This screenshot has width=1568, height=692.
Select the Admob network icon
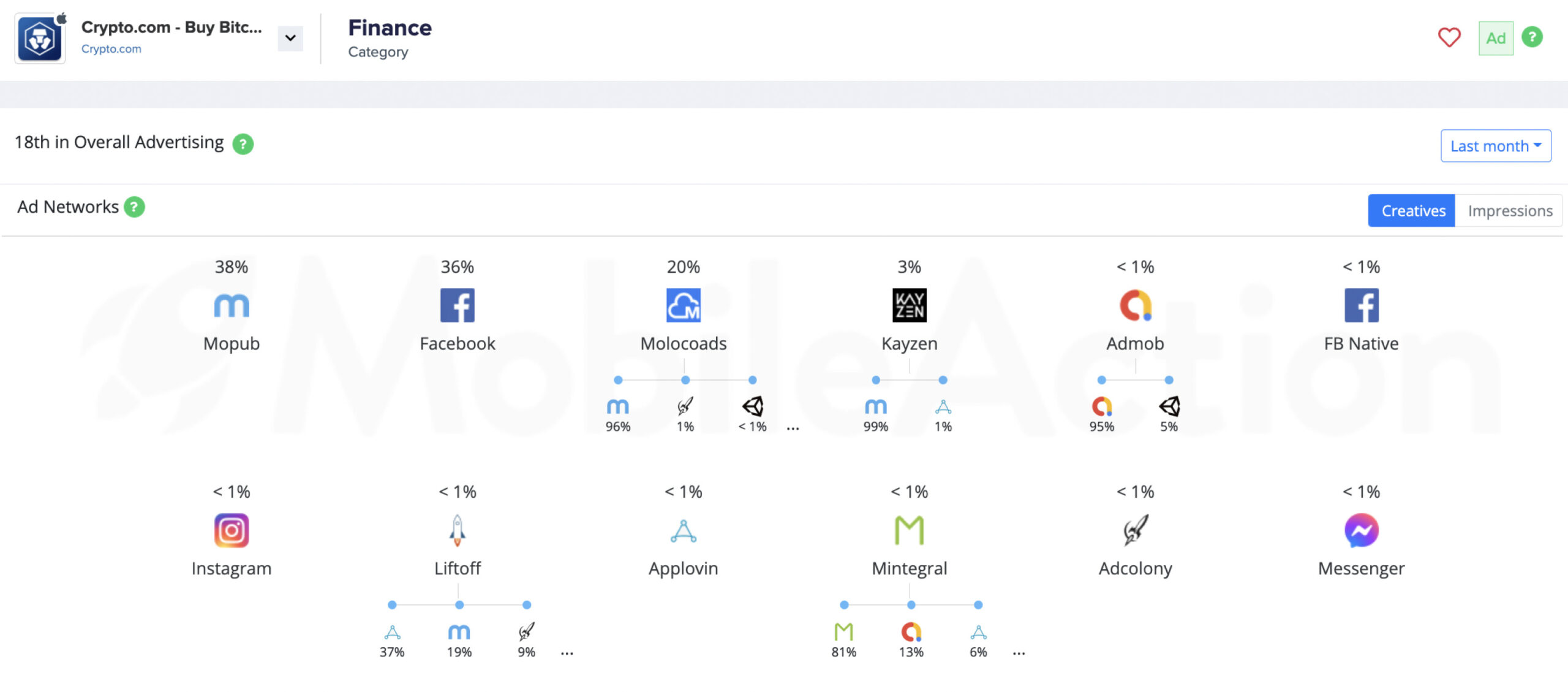click(1136, 305)
